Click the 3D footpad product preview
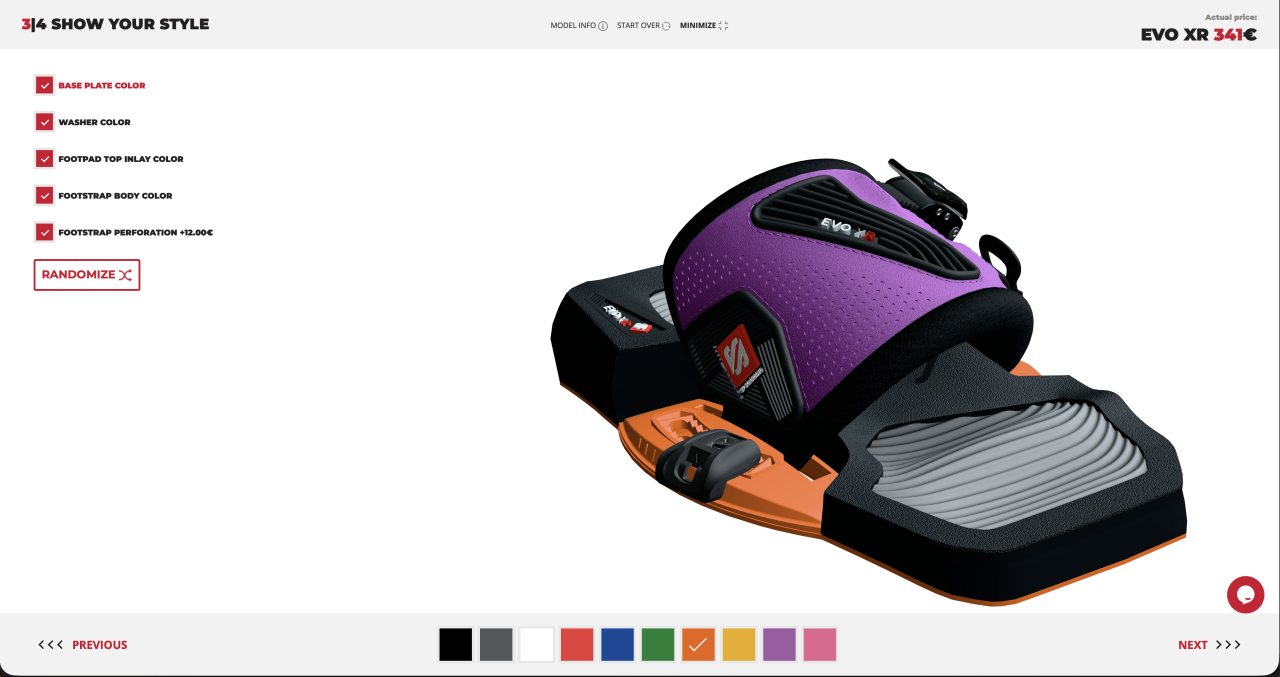This screenshot has width=1280, height=677. pyautogui.click(x=868, y=380)
